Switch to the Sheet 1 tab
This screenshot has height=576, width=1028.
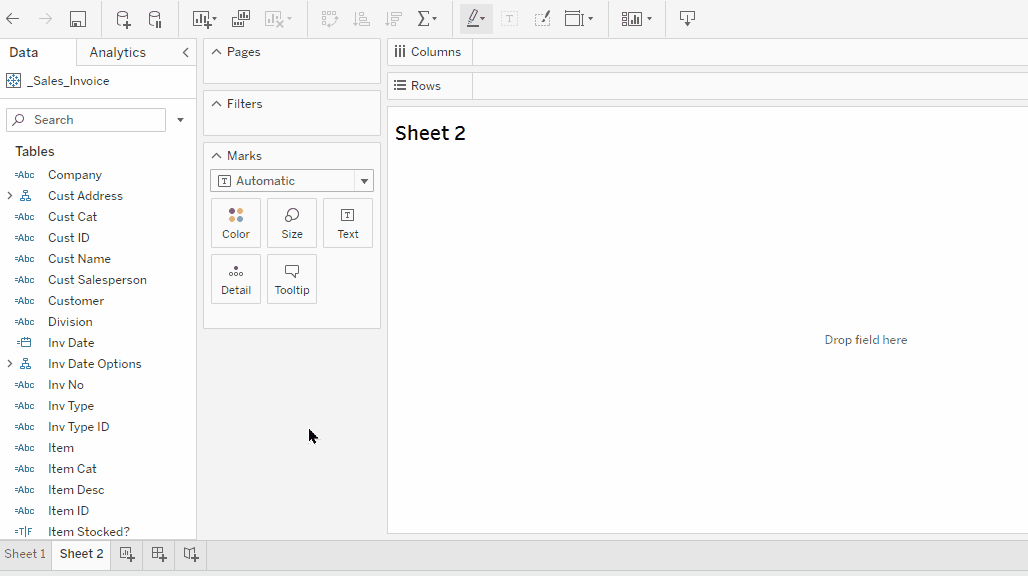[x=25, y=554]
